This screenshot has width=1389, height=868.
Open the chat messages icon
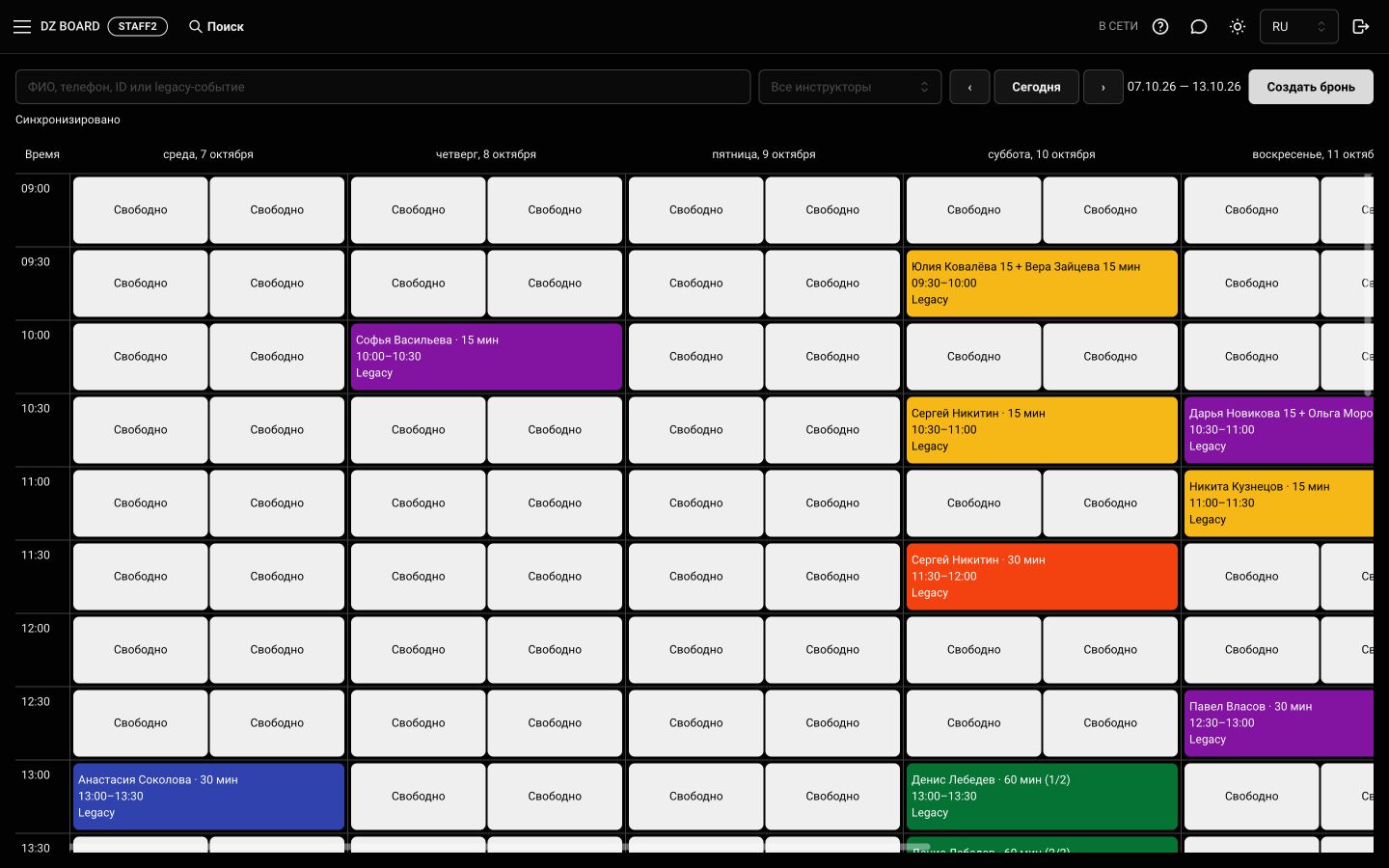(x=1199, y=27)
